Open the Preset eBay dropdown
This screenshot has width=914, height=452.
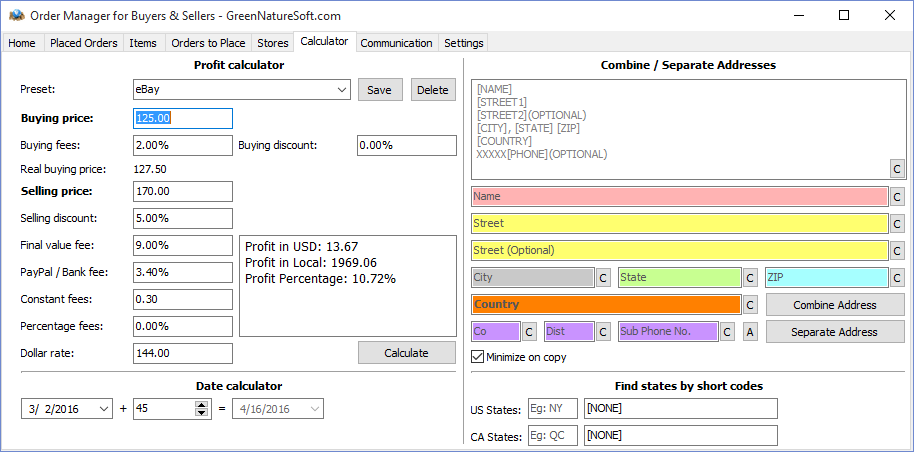[x=342, y=90]
